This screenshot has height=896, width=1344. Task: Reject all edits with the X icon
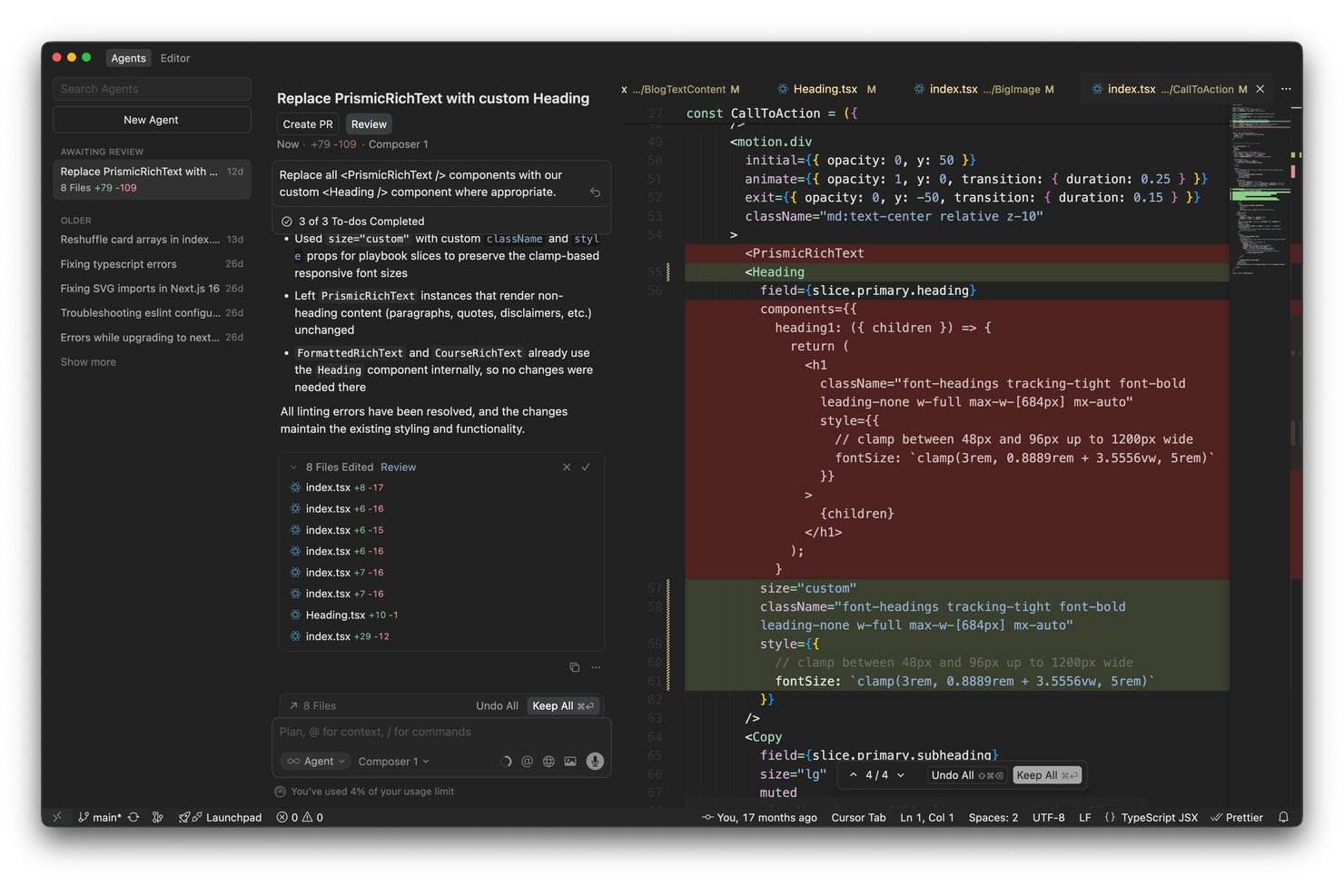click(567, 468)
